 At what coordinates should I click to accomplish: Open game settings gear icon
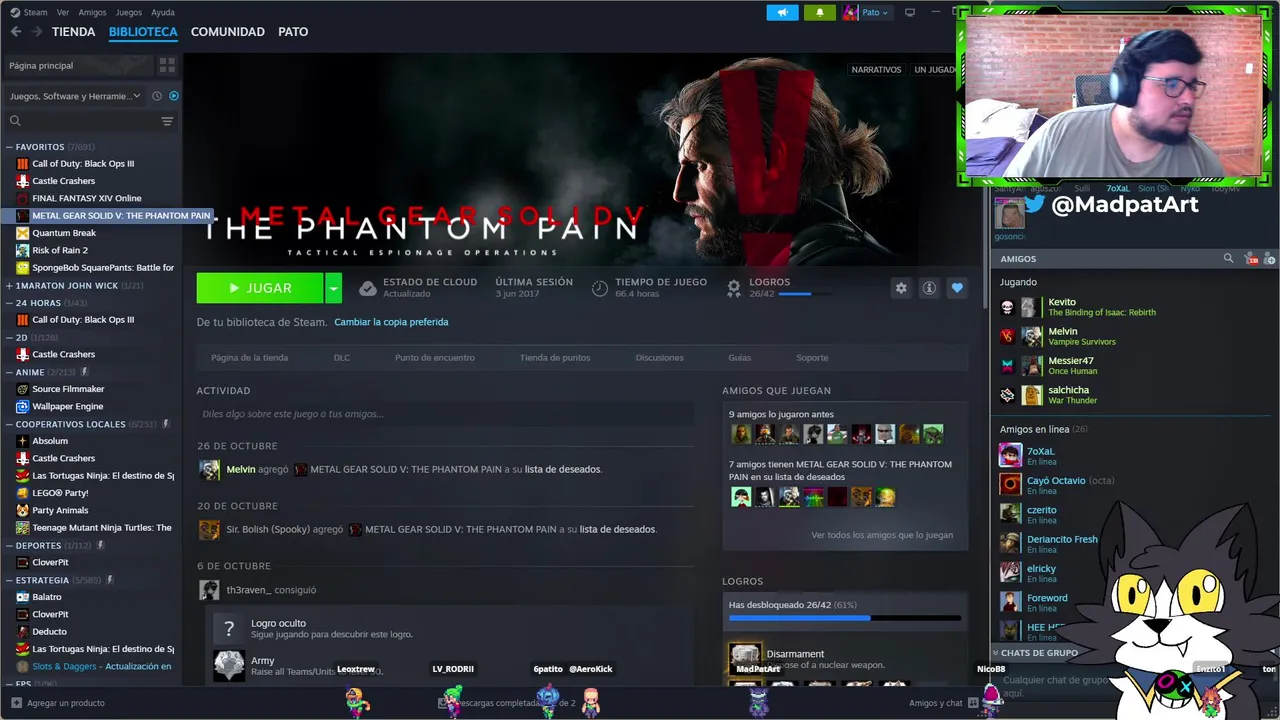[x=901, y=288]
